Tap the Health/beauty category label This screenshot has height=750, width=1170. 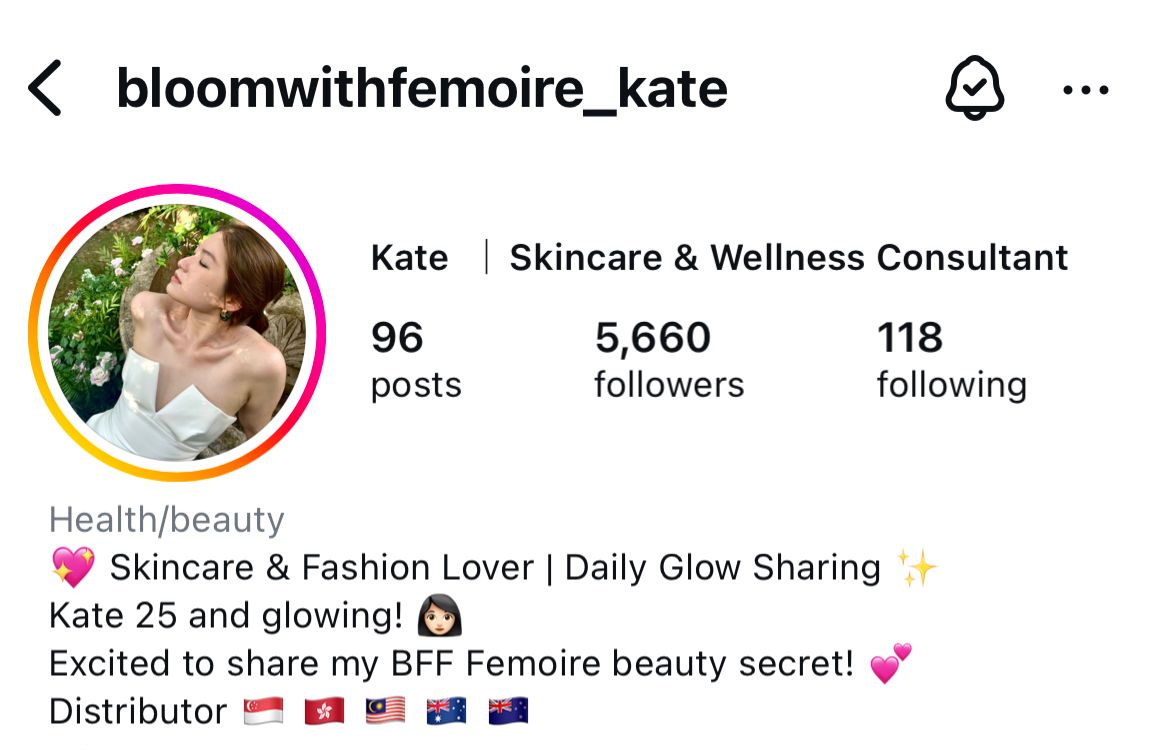coord(166,519)
